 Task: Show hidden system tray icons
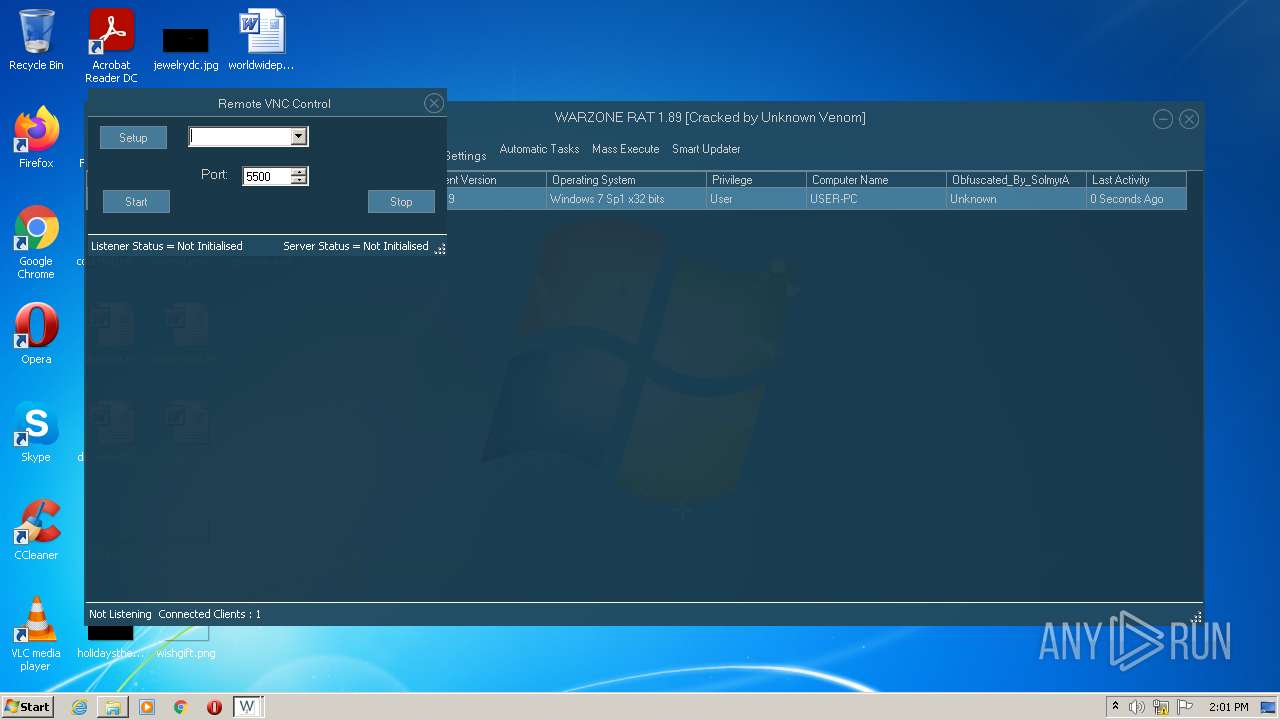[x=1116, y=707]
